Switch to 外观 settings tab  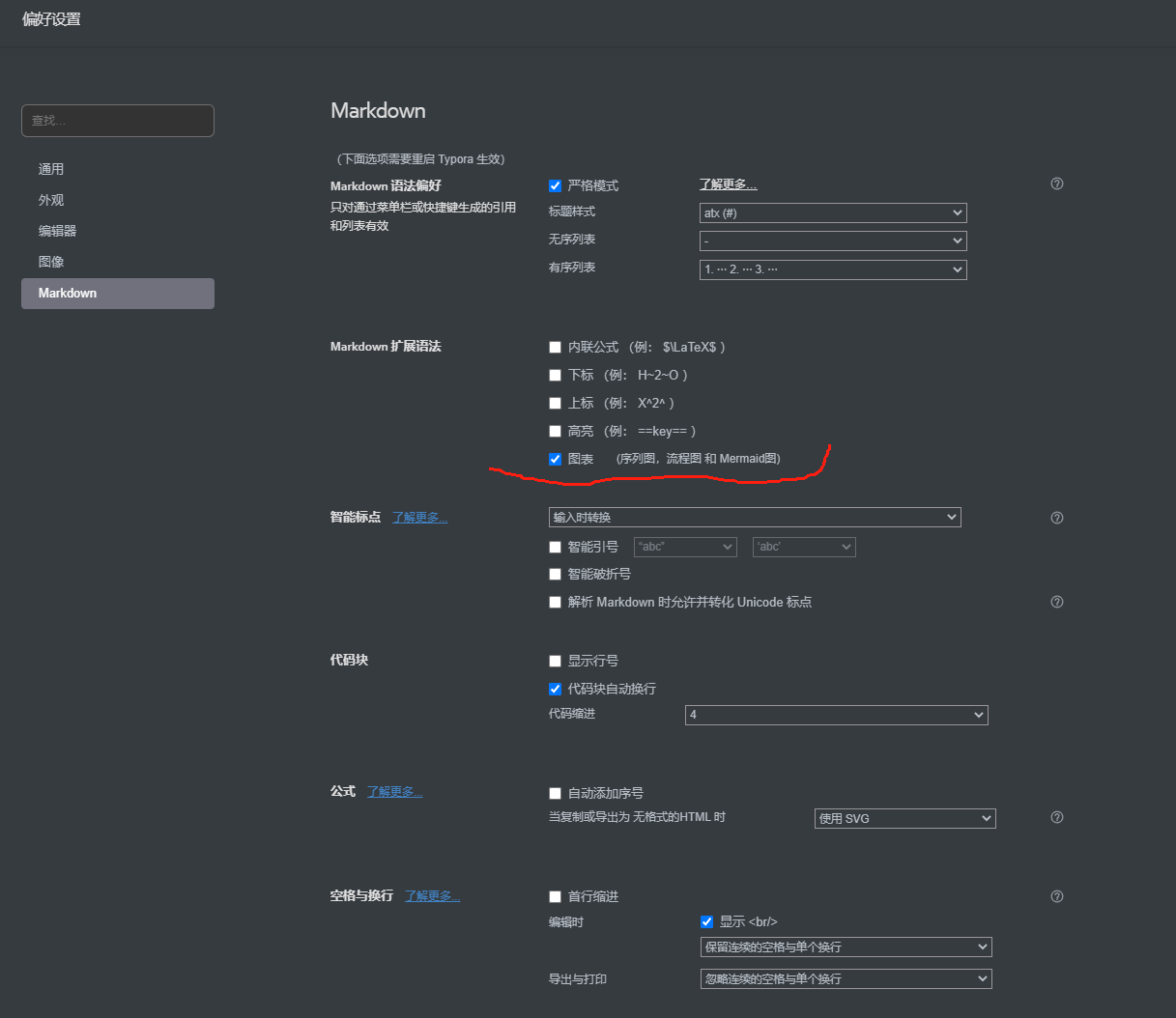pyautogui.click(x=118, y=200)
